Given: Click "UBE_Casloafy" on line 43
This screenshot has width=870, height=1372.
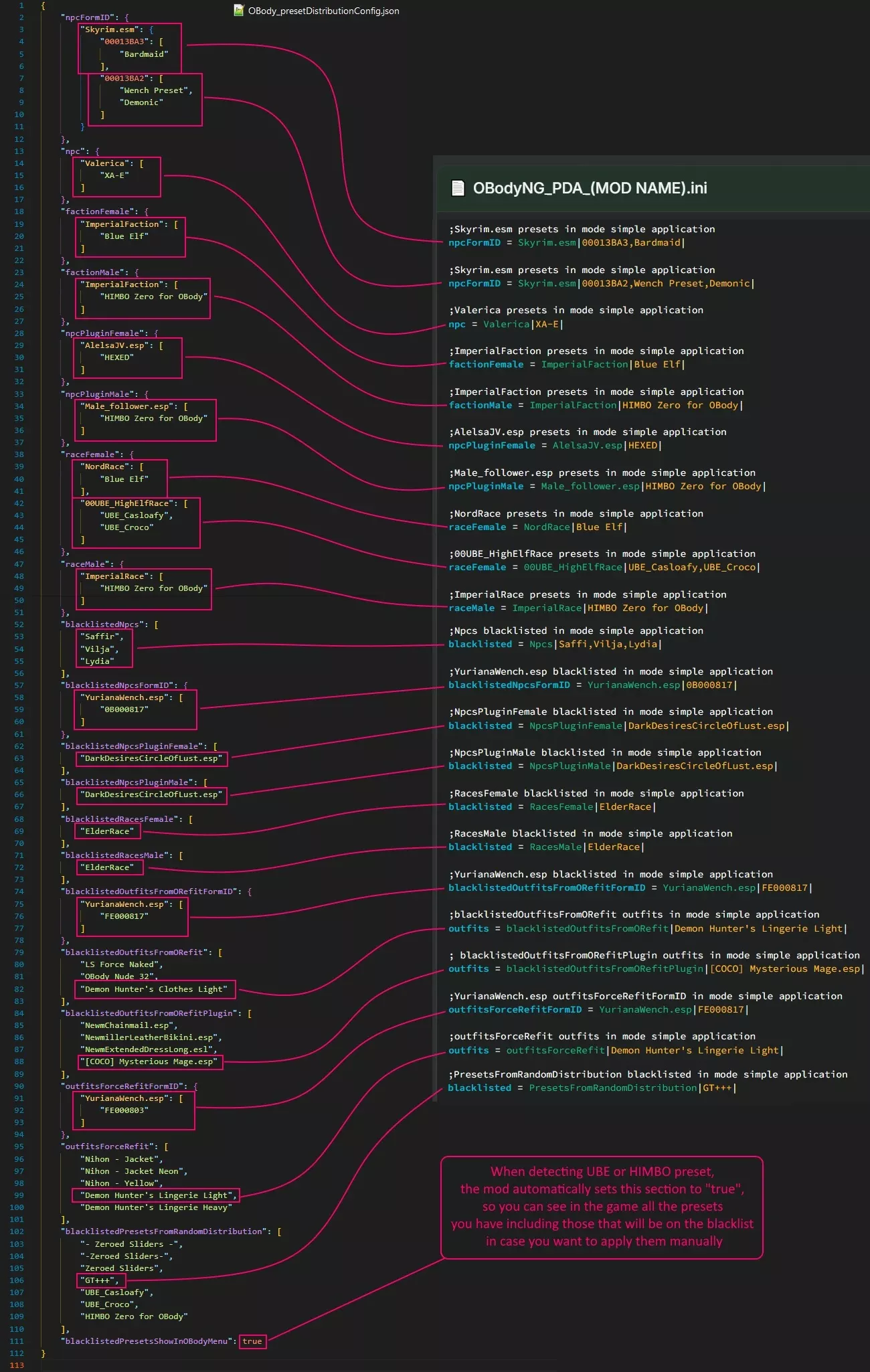Looking at the screenshot, I should pyautogui.click(x=134, y=515).
